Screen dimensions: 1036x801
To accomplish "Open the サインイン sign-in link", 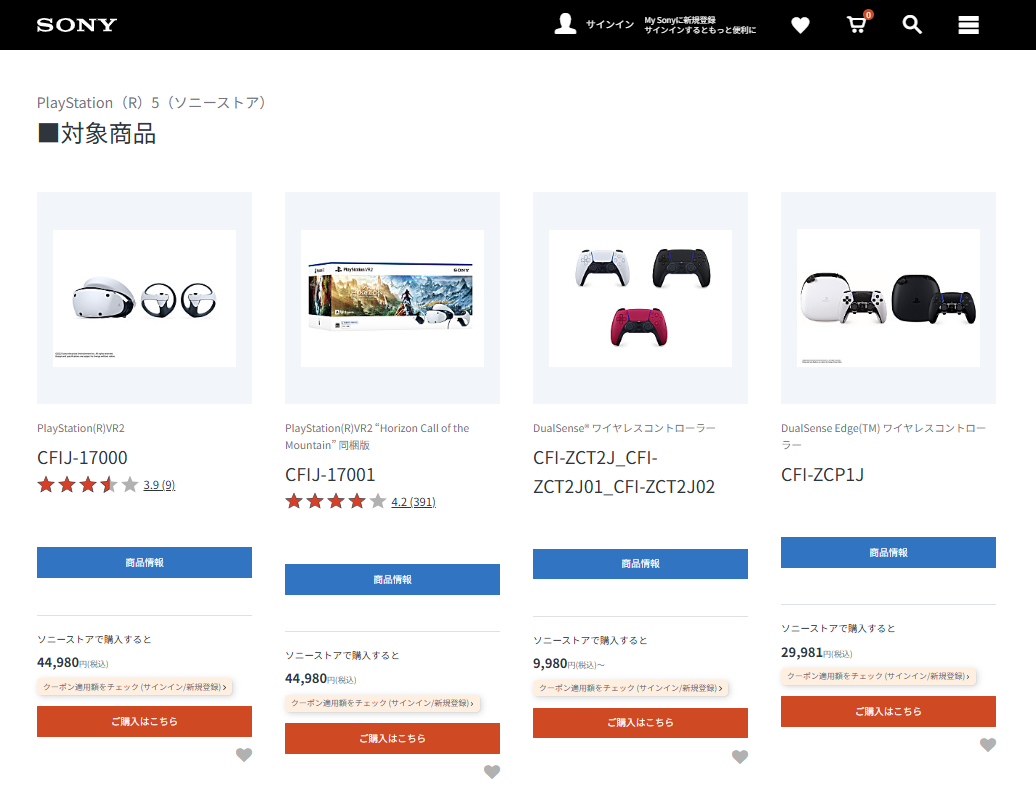I will click(609, 24).
